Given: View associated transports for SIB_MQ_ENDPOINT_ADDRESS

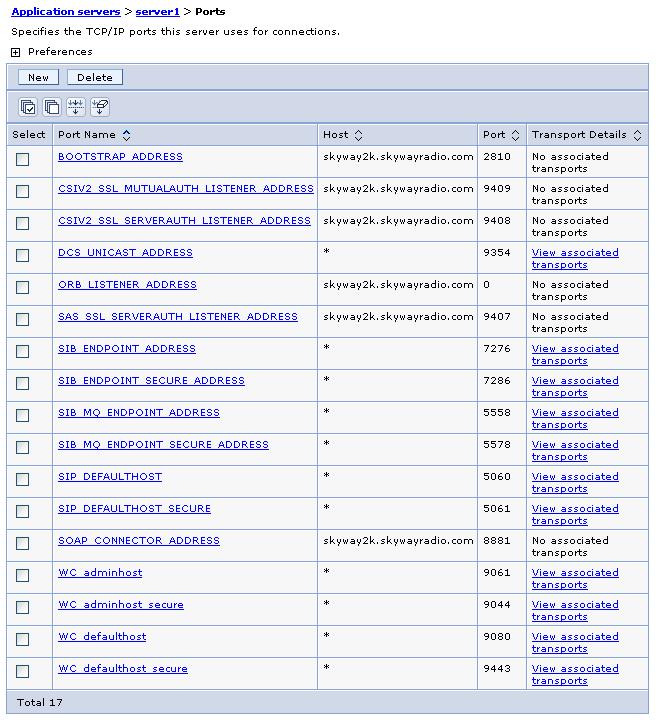Looking at the screenshot, I should 575,419.
